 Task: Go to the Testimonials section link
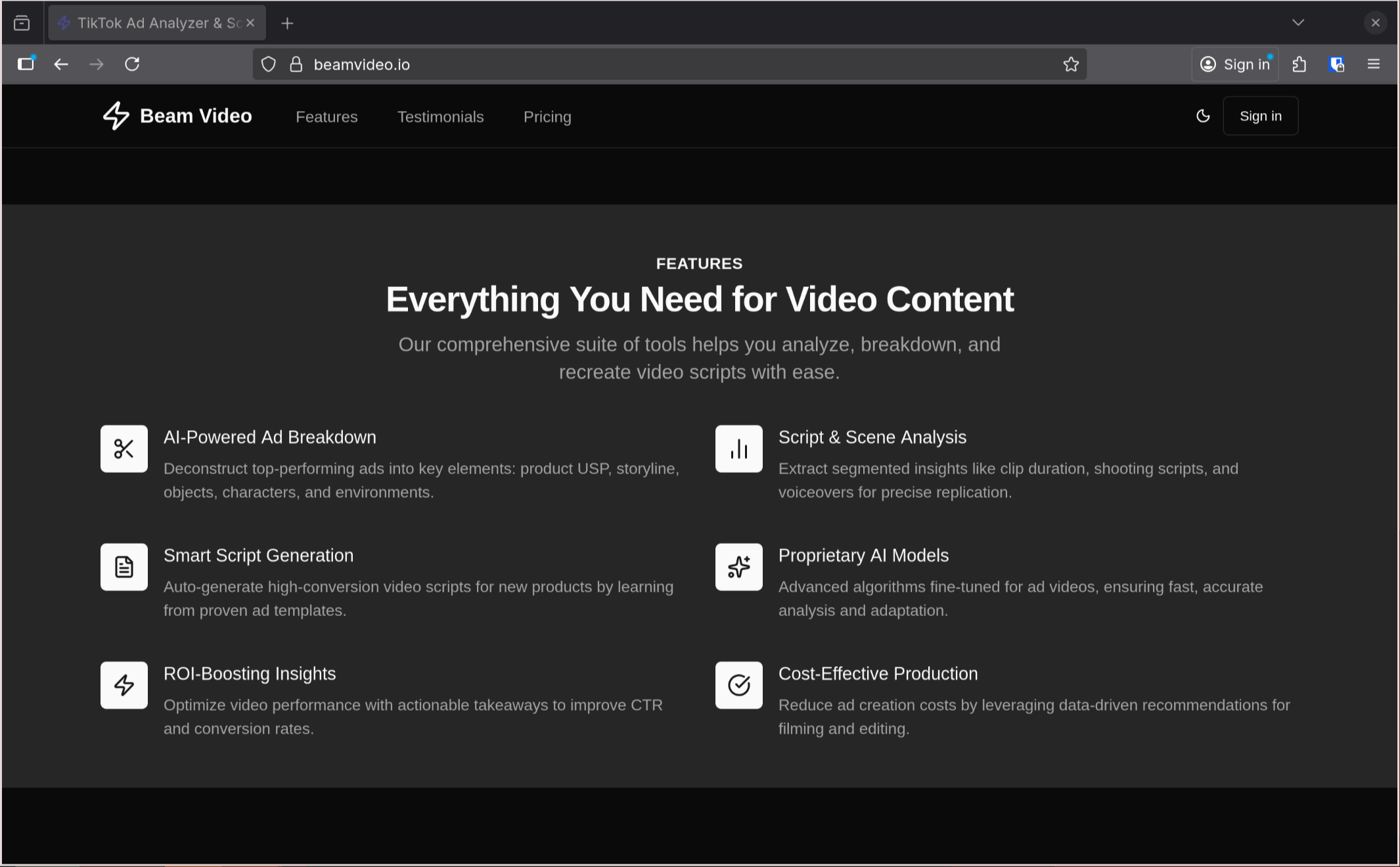[440, 117]
